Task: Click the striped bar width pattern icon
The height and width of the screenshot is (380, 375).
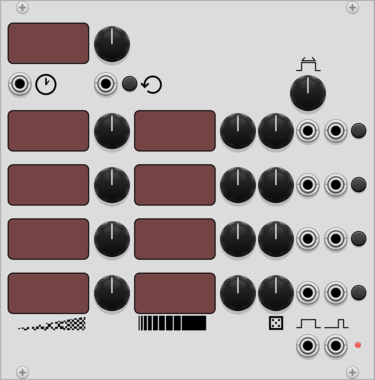Action: pos(172,323)
